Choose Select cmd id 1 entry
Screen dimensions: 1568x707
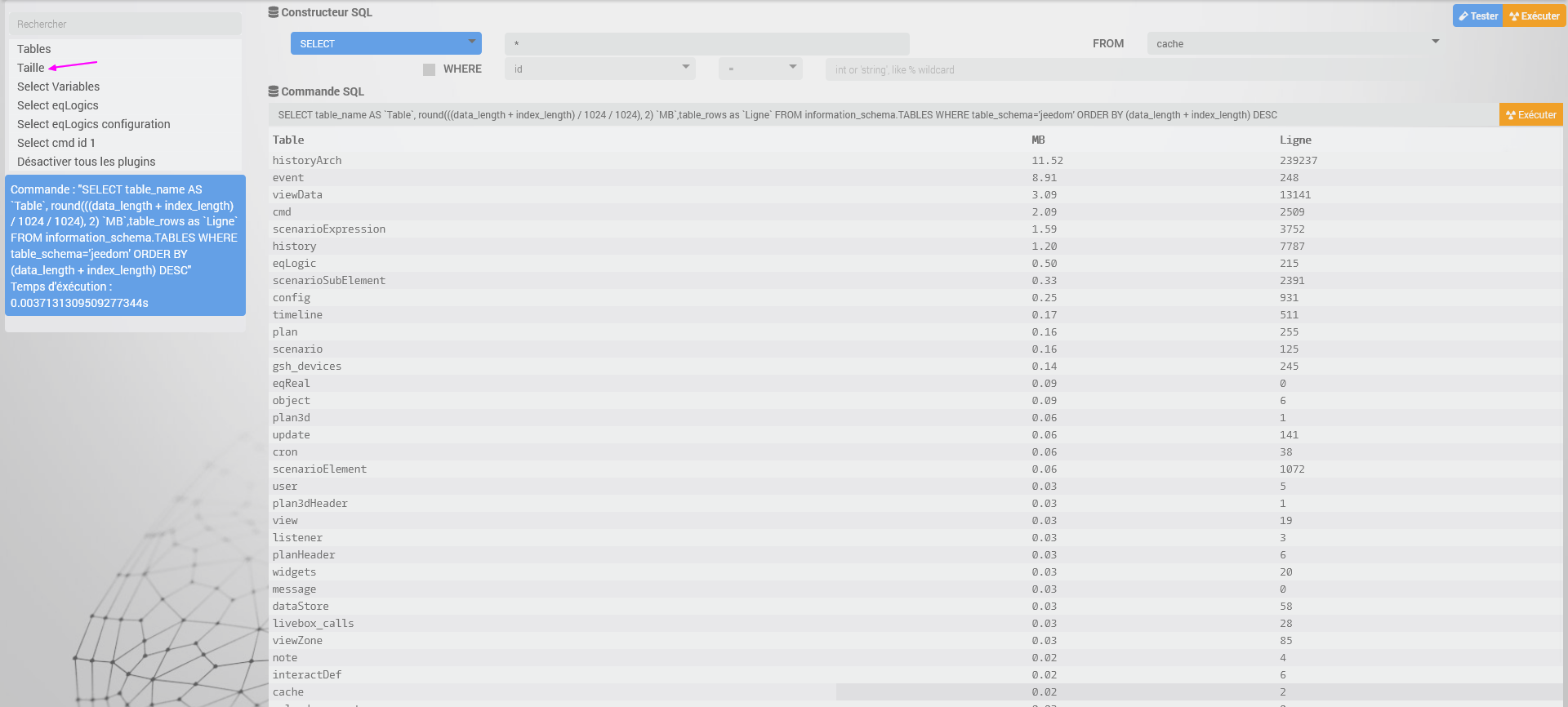[56, 143]
